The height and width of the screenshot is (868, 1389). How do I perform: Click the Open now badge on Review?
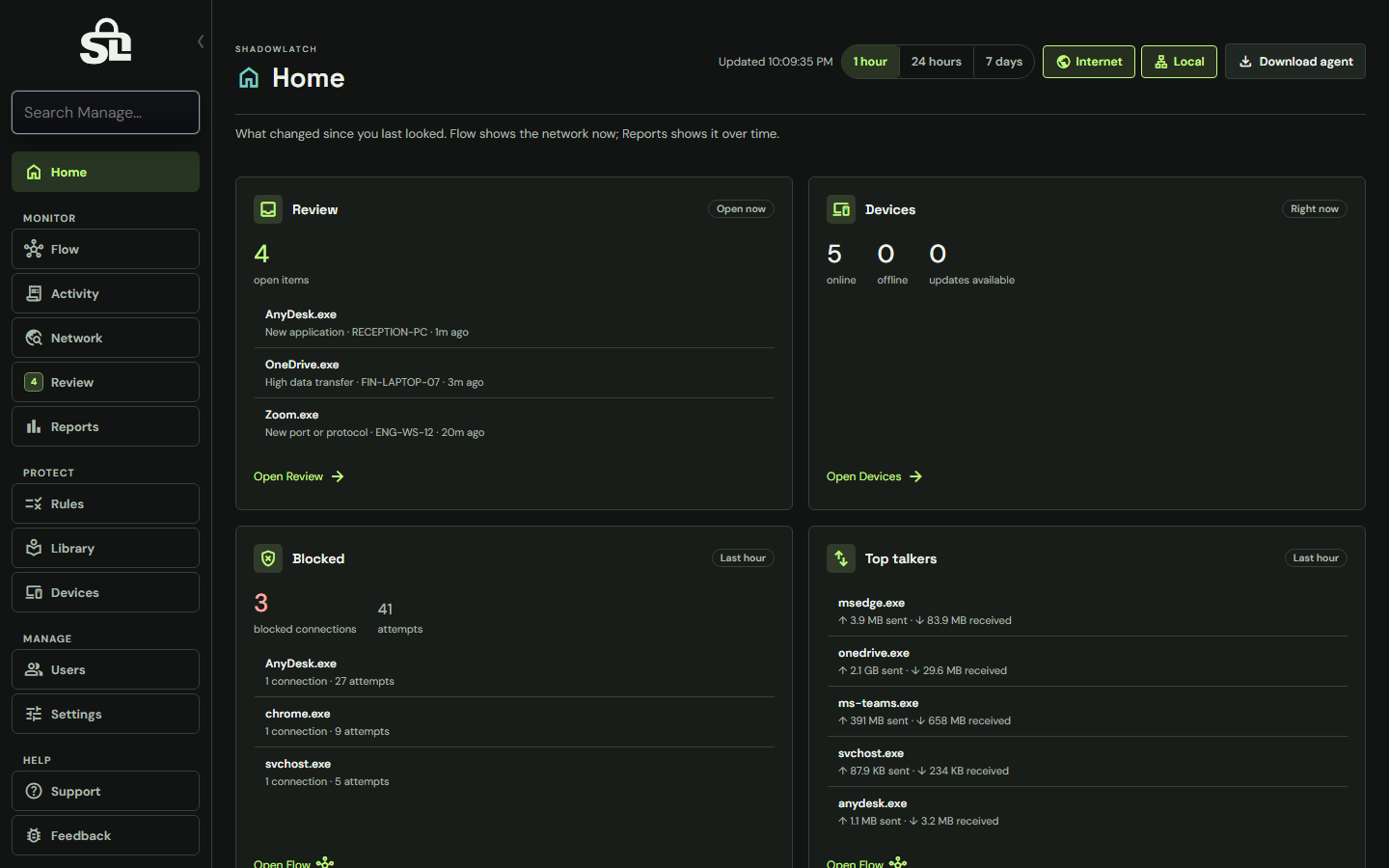coord(741,209)
